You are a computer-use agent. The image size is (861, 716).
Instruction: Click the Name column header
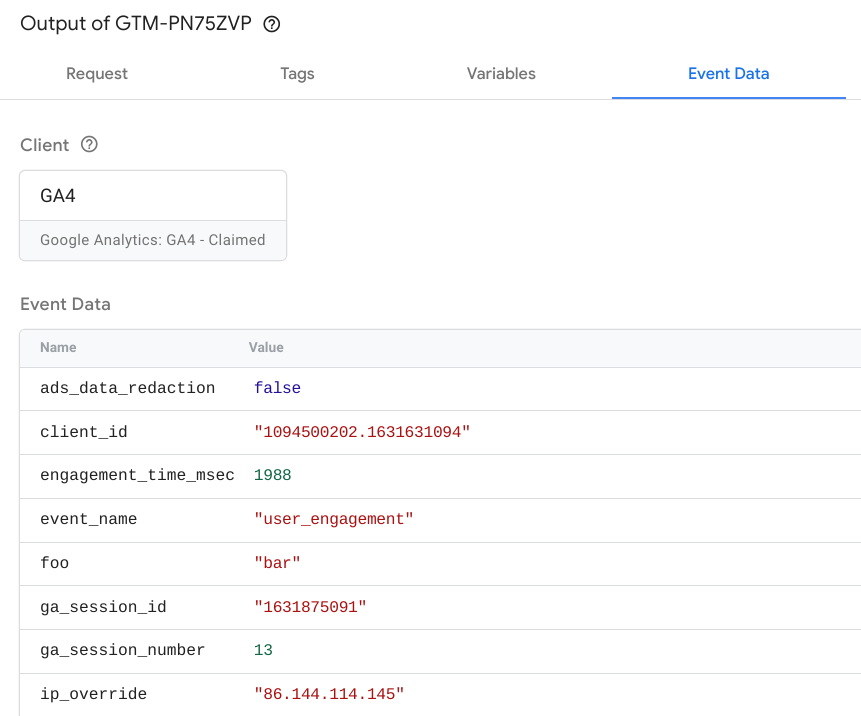(x=58, y=347)
